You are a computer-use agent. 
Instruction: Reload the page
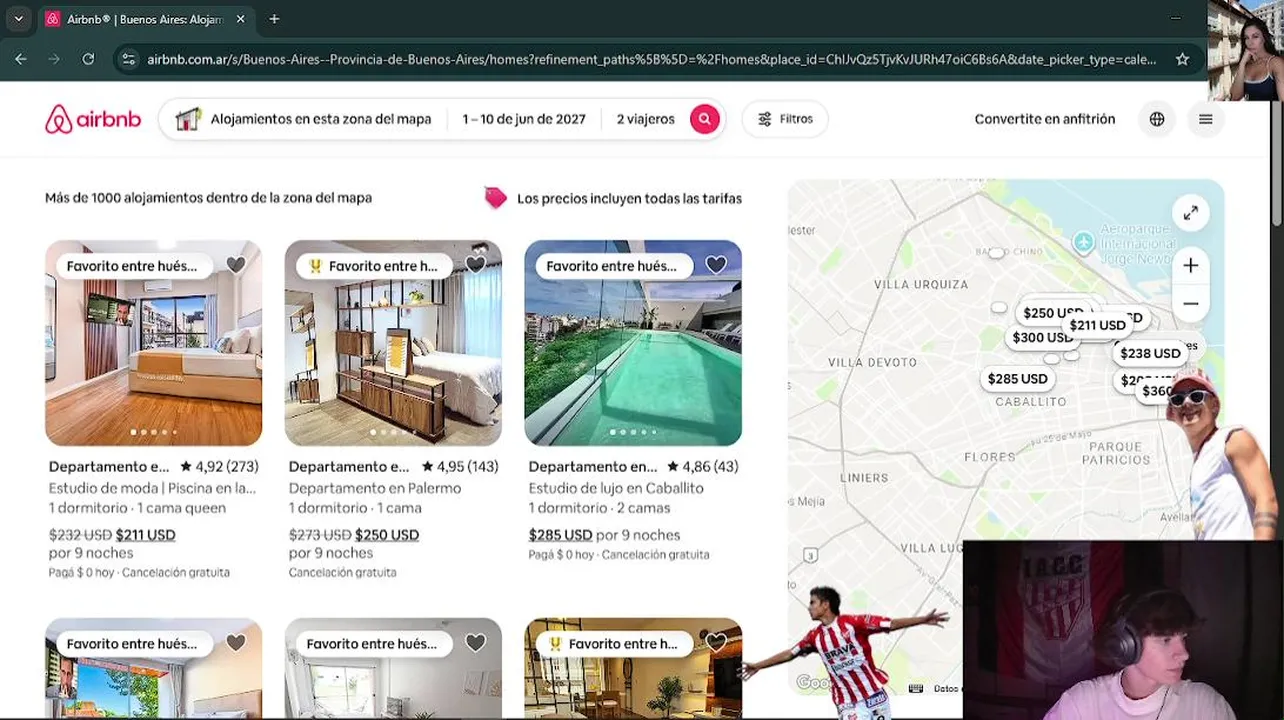pos(88,59)
